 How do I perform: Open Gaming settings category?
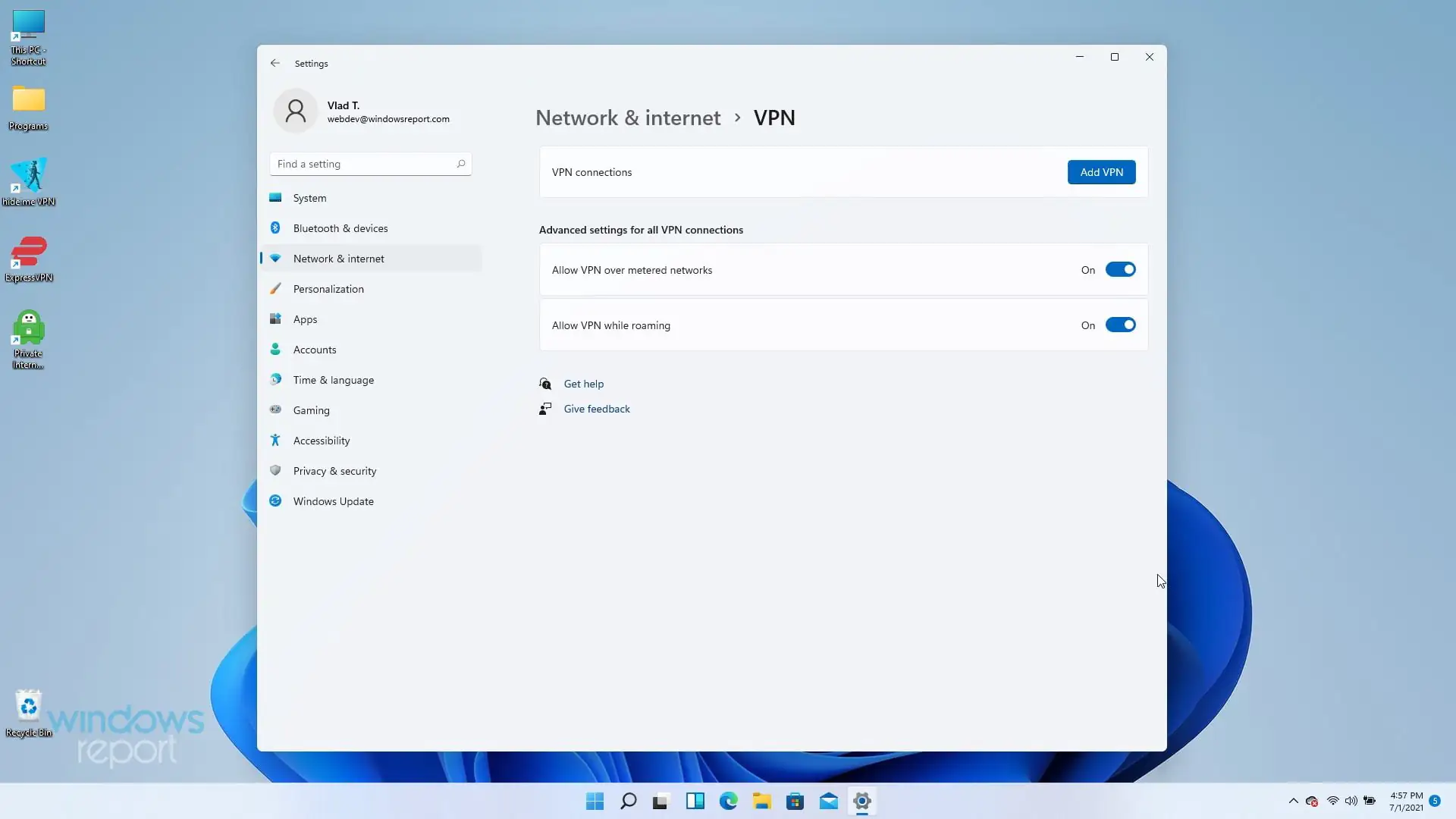311,409
